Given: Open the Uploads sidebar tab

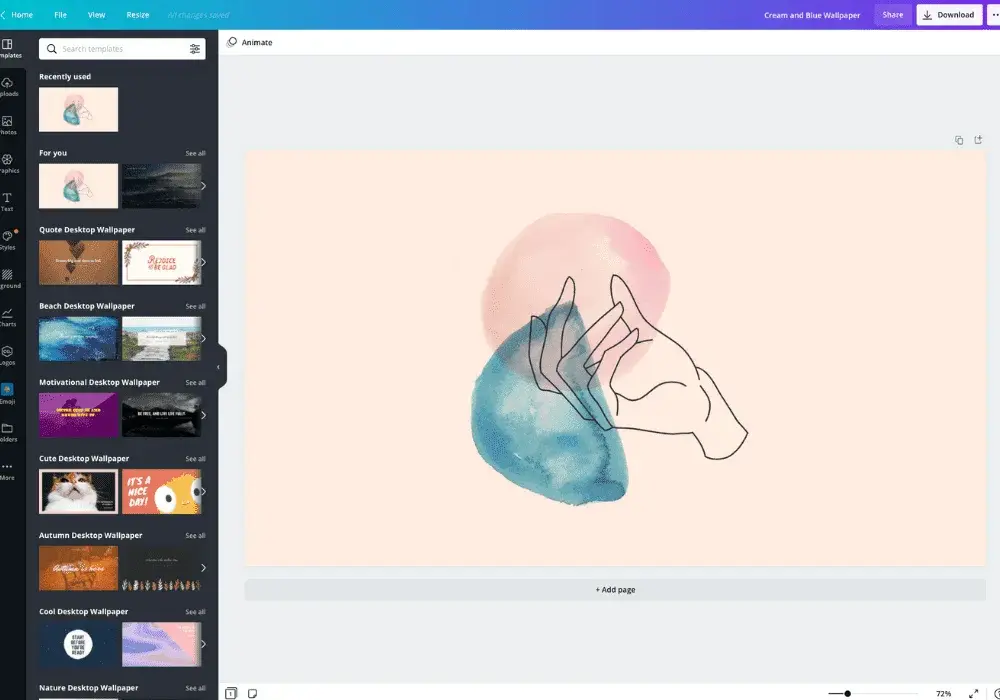Looking at the screenshot, I should click(x=9, y=87).
